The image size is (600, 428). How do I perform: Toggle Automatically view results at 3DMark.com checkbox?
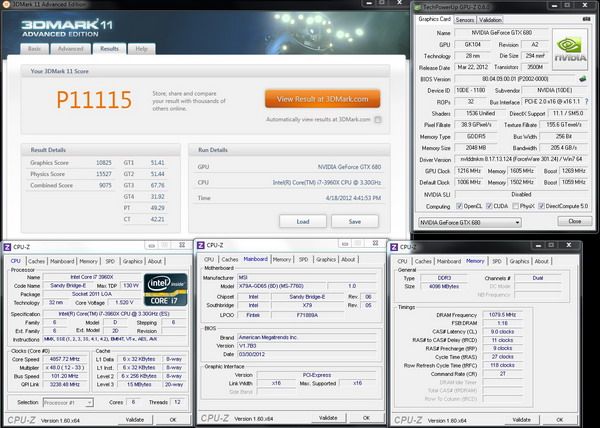pos(378,120)
